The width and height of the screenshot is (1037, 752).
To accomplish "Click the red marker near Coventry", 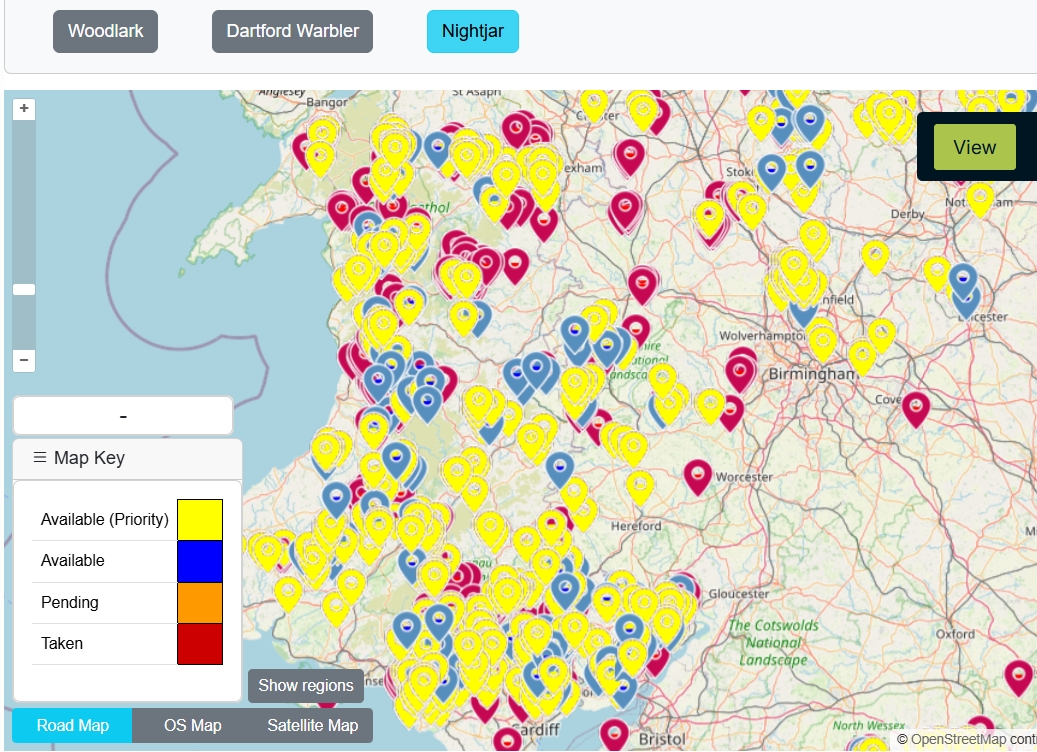I will [x=916, y=409].
